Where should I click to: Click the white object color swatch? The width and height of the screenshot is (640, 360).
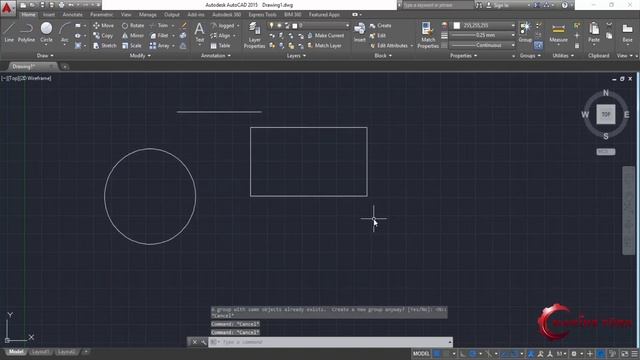coord(457,25)
